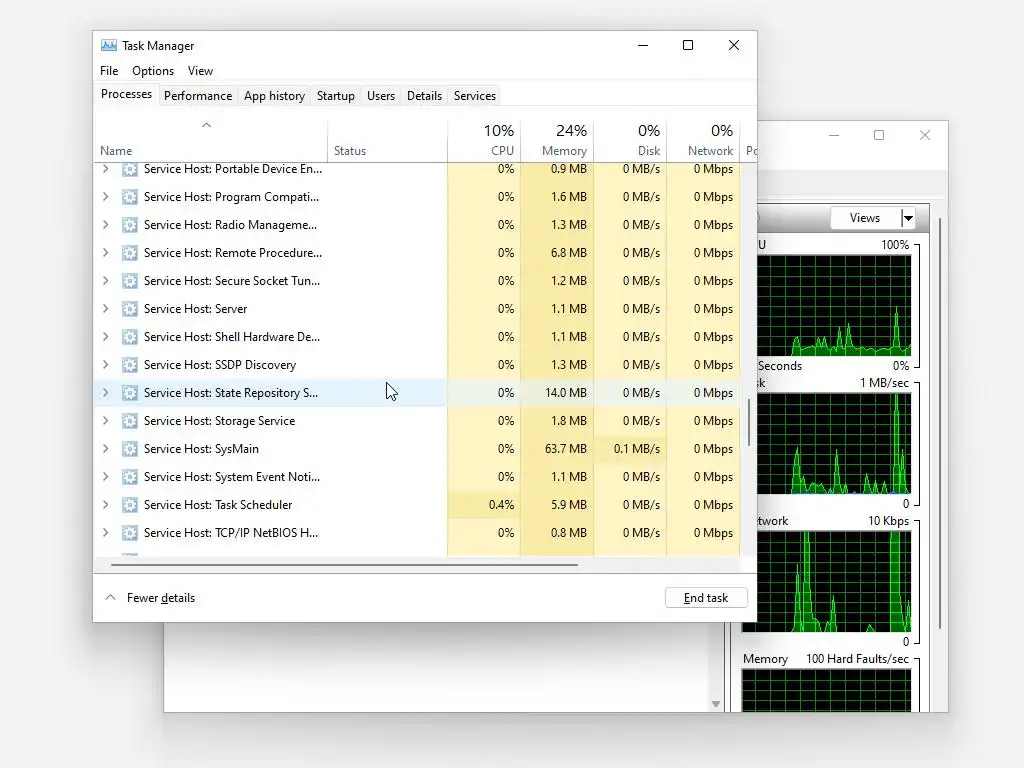1024x768 pixels.
Task: Click gear icon of Service Host: System Event Noti...
Action: pos(129,477)
